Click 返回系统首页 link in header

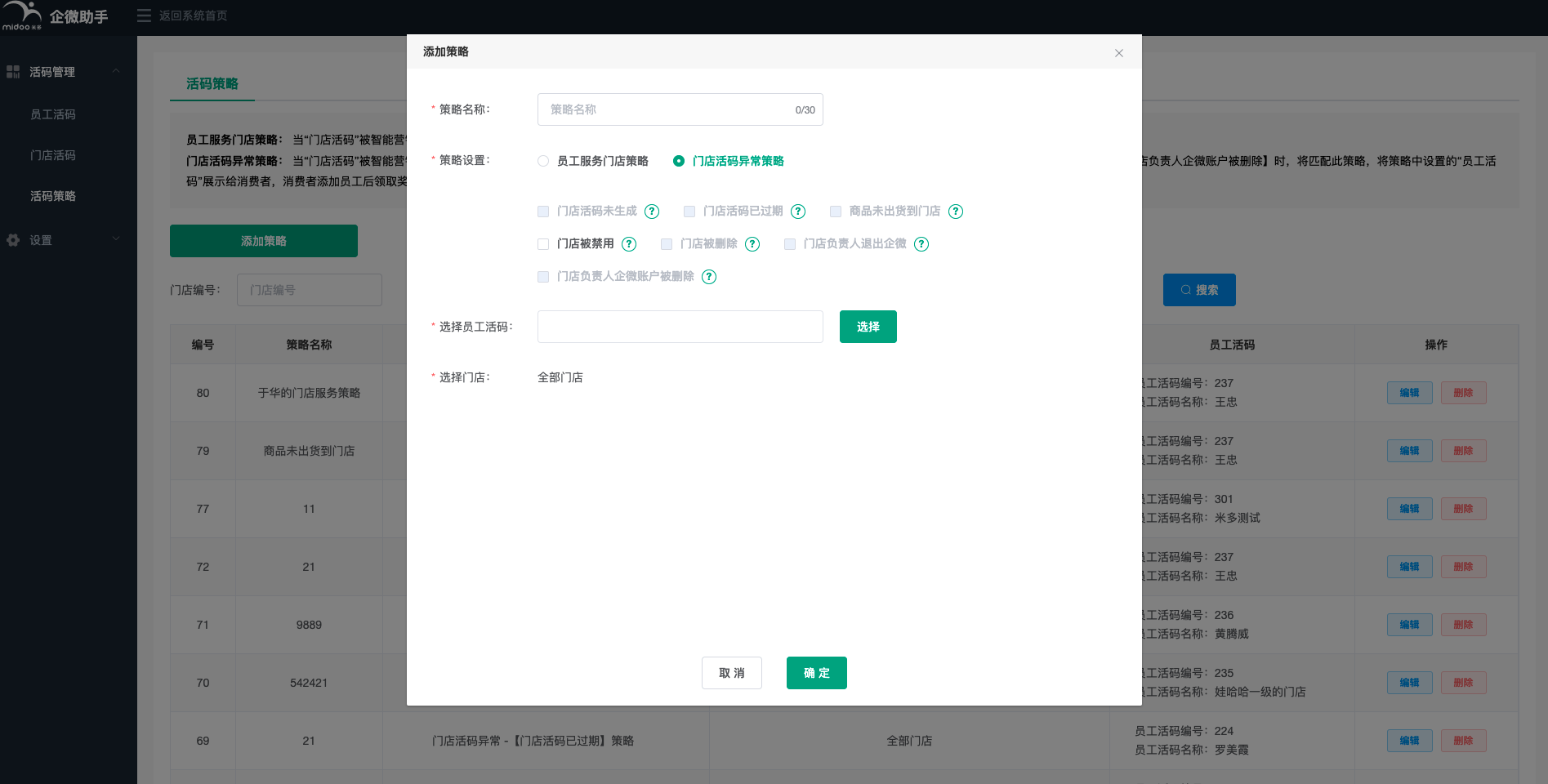[x=194, y=16]
